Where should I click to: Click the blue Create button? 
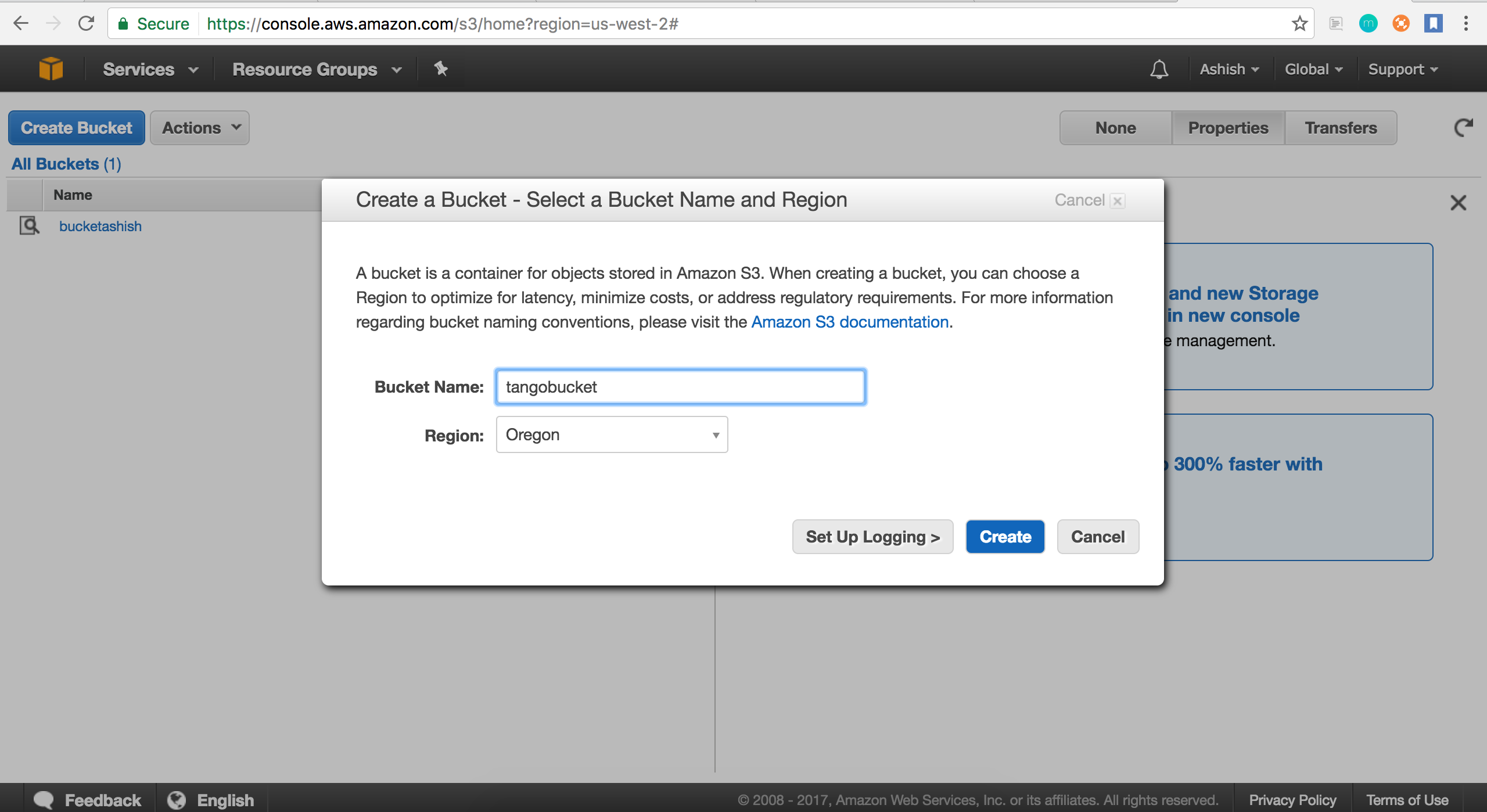pyautogui.click(x=1005, y=537)
